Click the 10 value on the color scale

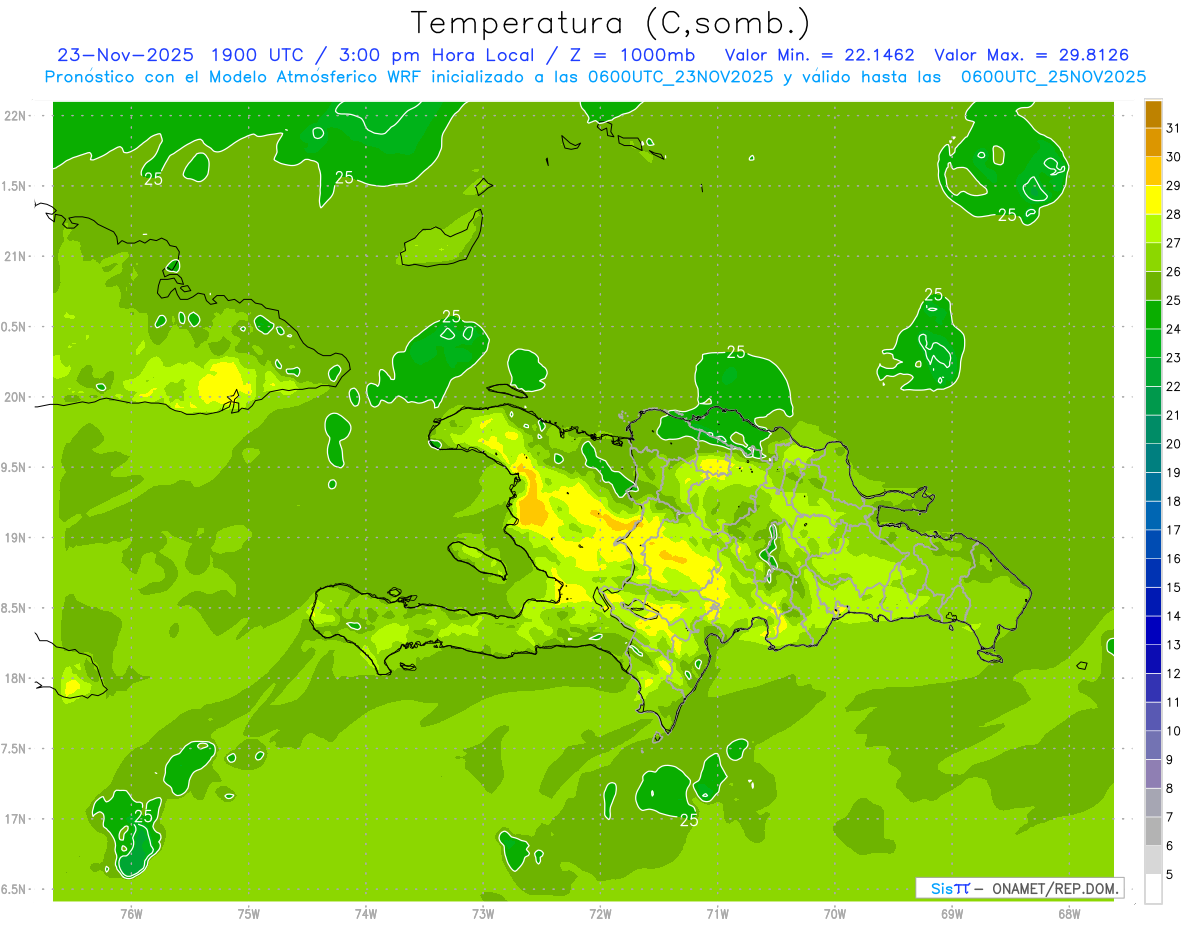[x=1174, y=731]
